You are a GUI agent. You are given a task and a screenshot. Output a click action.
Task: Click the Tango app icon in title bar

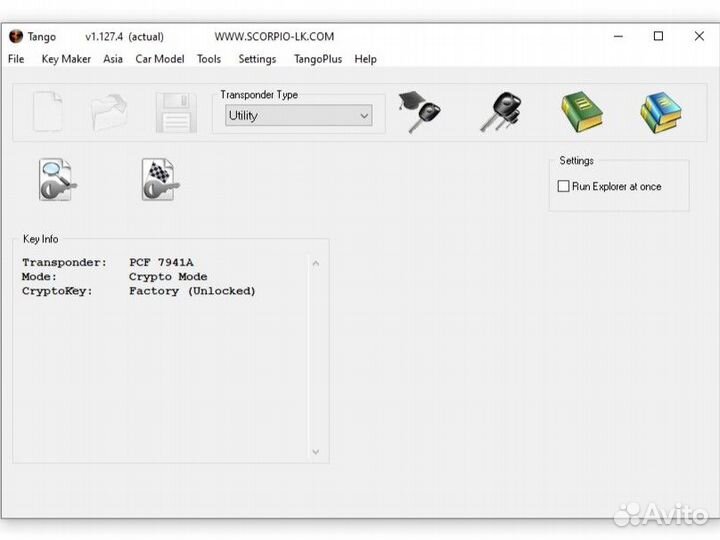point(15,36)
